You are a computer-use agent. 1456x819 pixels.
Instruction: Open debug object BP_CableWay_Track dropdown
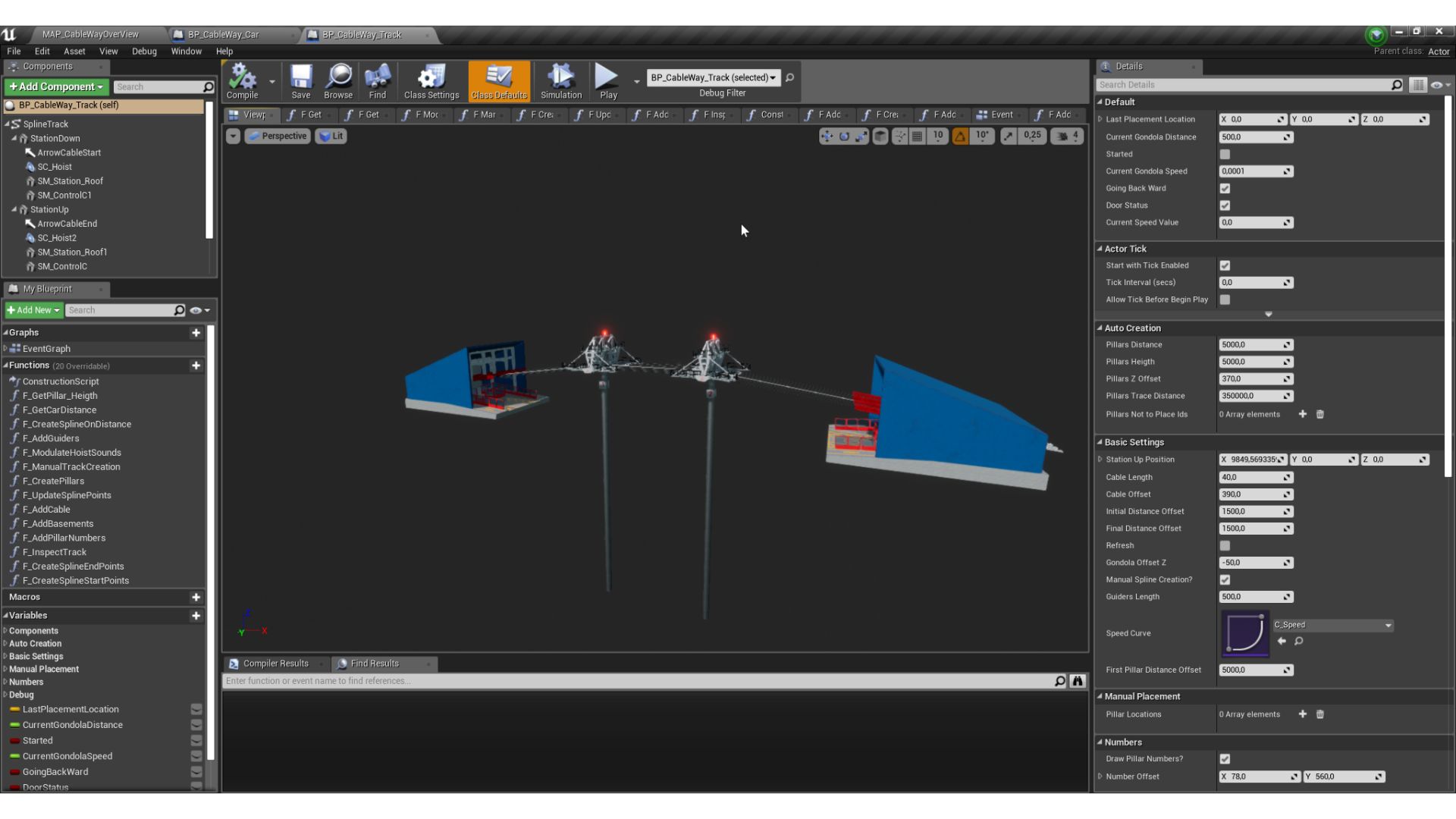(x=713, y=77)
